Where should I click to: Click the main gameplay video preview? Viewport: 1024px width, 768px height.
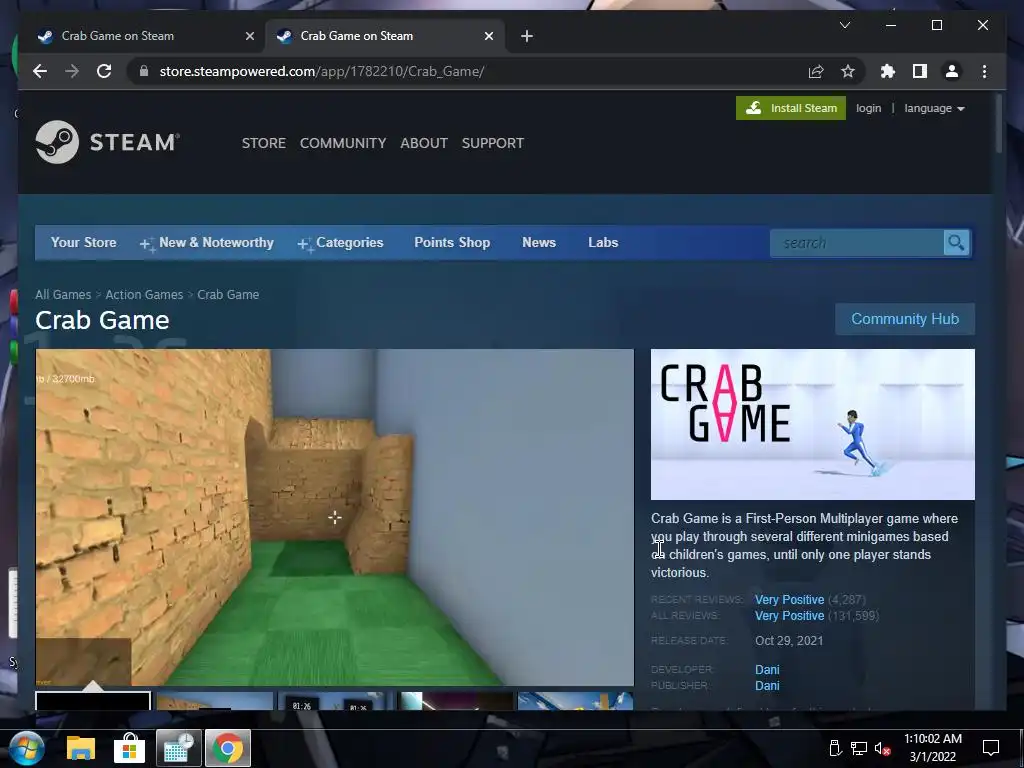[x=334, y=517]
